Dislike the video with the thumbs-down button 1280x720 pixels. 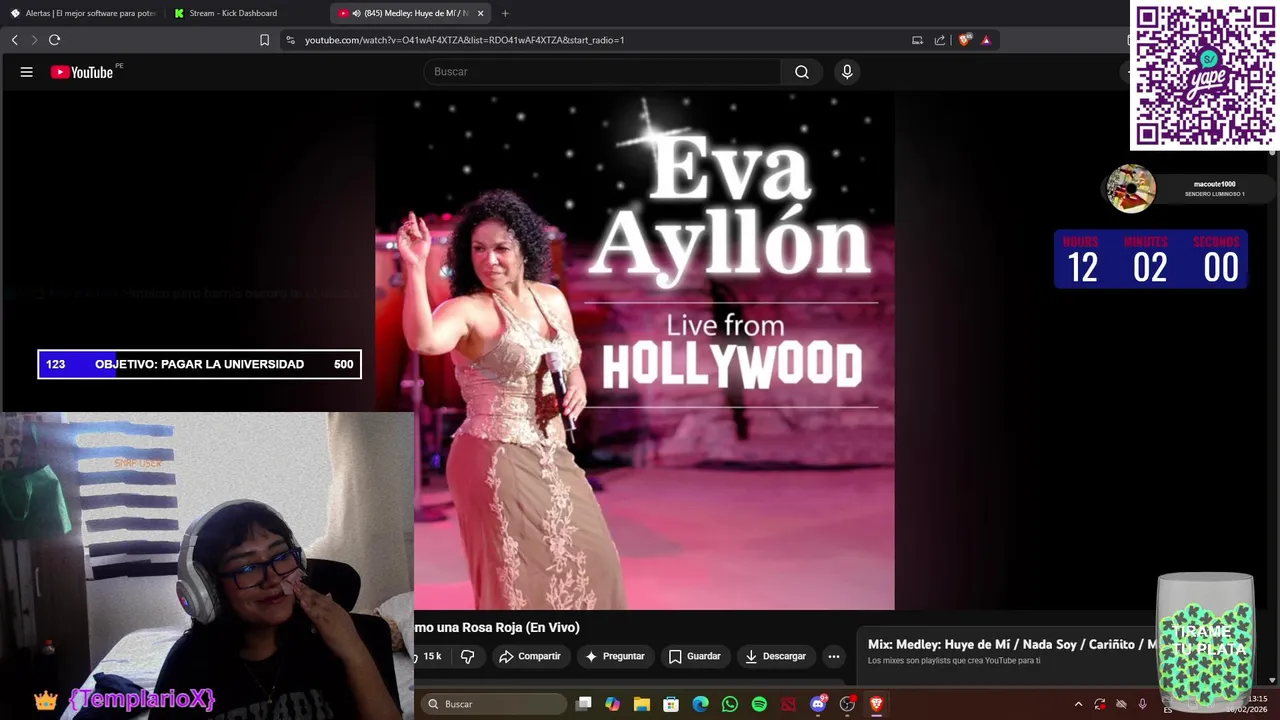click(467, 656)
